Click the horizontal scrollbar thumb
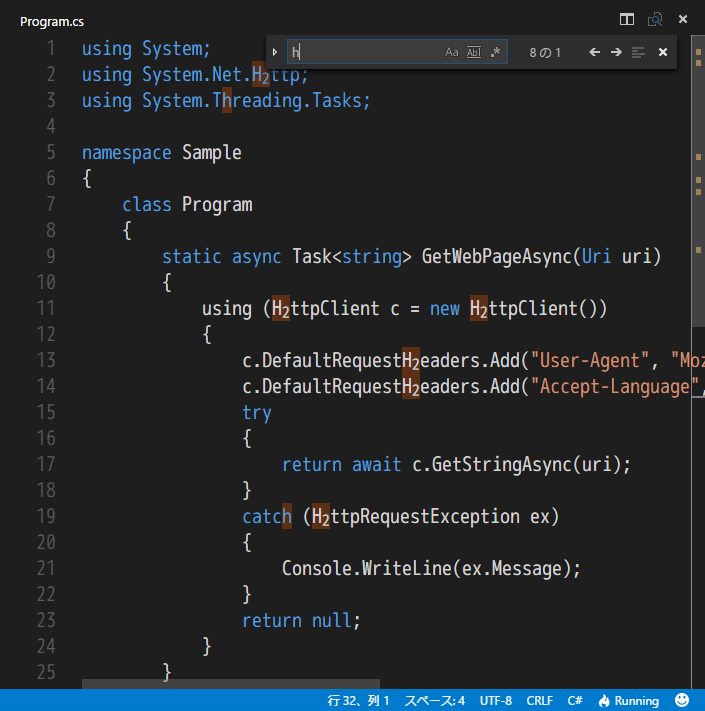 click(x=230, y=684)
